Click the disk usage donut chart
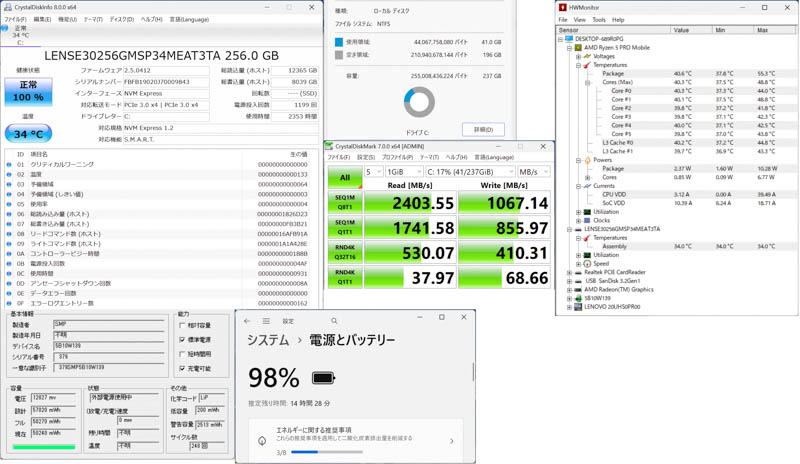800x464 pixels. [419, 102]
